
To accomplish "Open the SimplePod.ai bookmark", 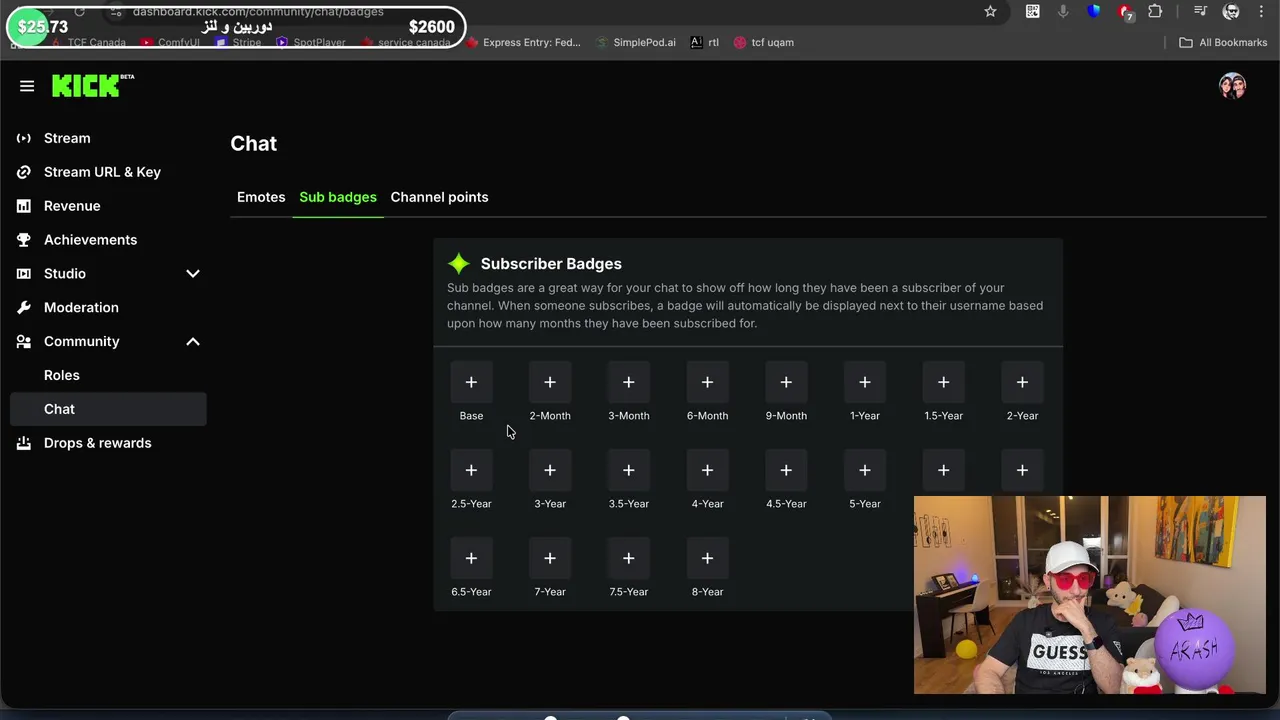I will 636,43.
